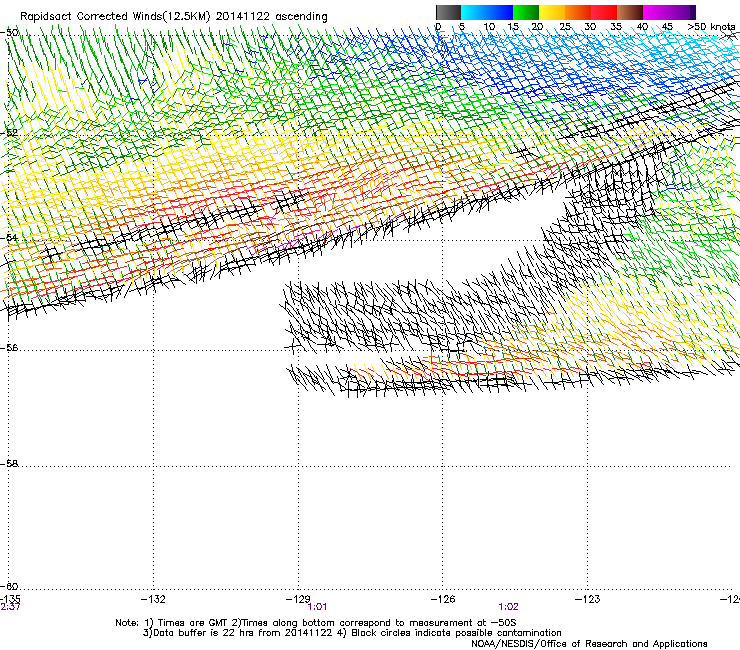Click the -129 longitude axis label
The image size is (740, 650).
tap(298, 599)
